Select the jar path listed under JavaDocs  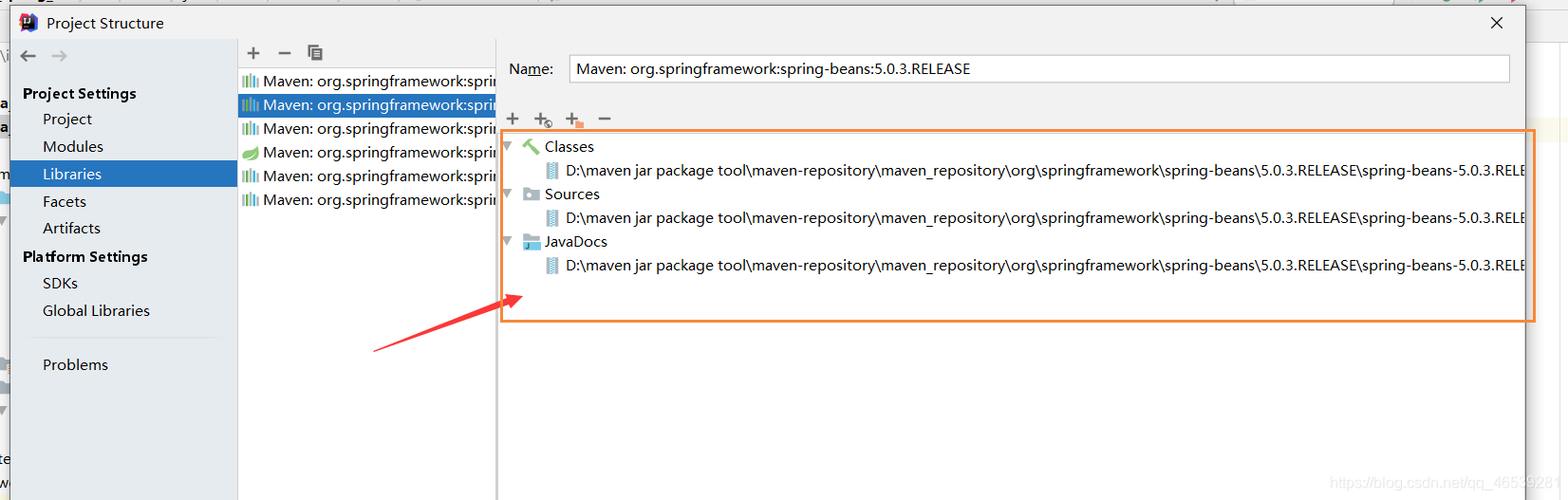[x=1045, y=266]
